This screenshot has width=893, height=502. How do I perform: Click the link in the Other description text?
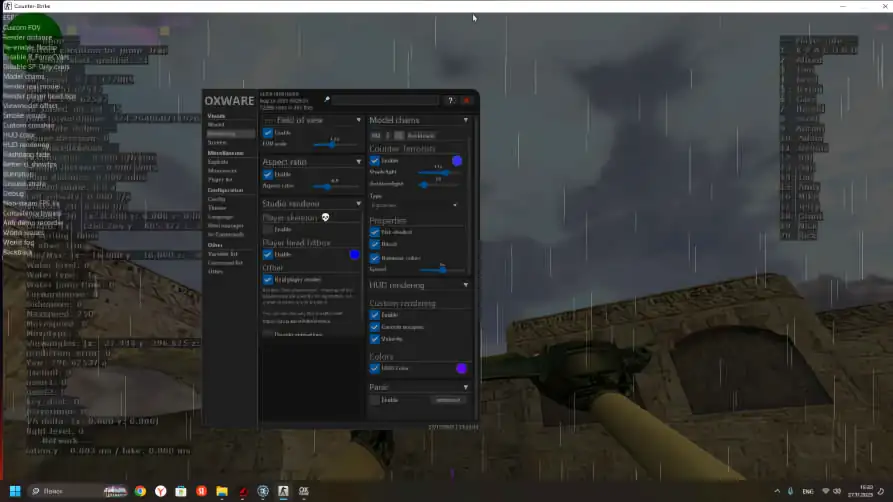click(296, 321)
